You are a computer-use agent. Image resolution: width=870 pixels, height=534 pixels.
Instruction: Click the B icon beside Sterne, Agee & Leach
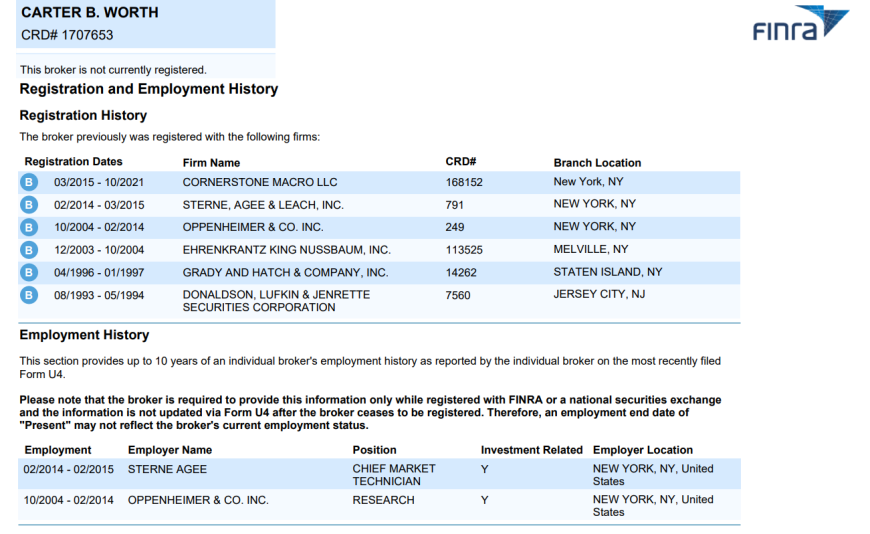29,205
